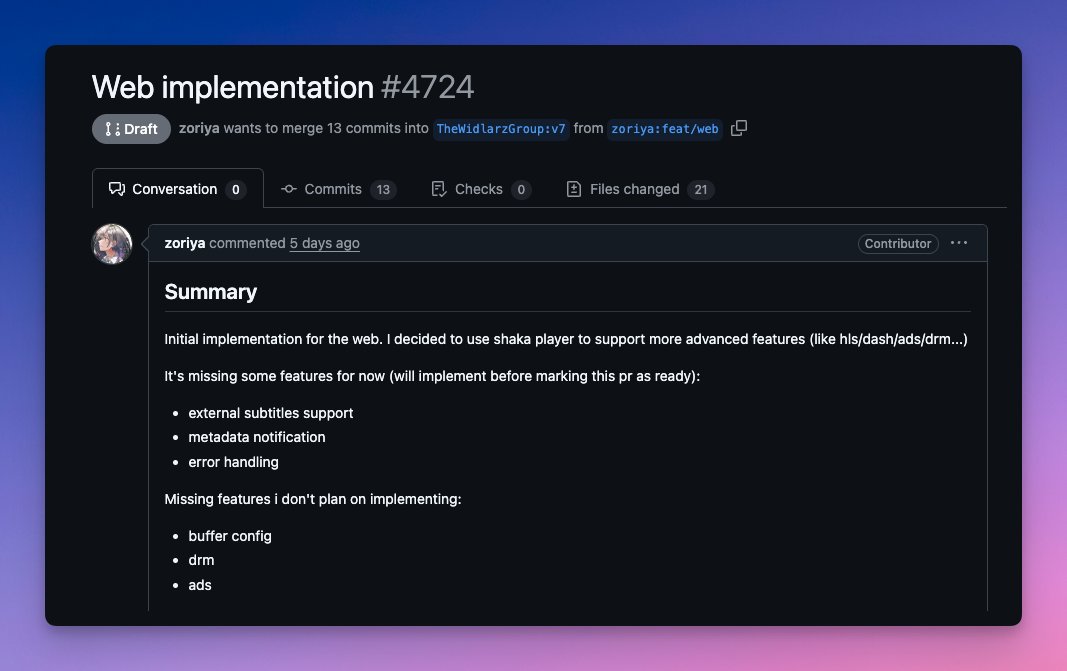Click the Files changed count badge 21
The height and width of the screenshot is (671, 1067).
click(700, 190)
